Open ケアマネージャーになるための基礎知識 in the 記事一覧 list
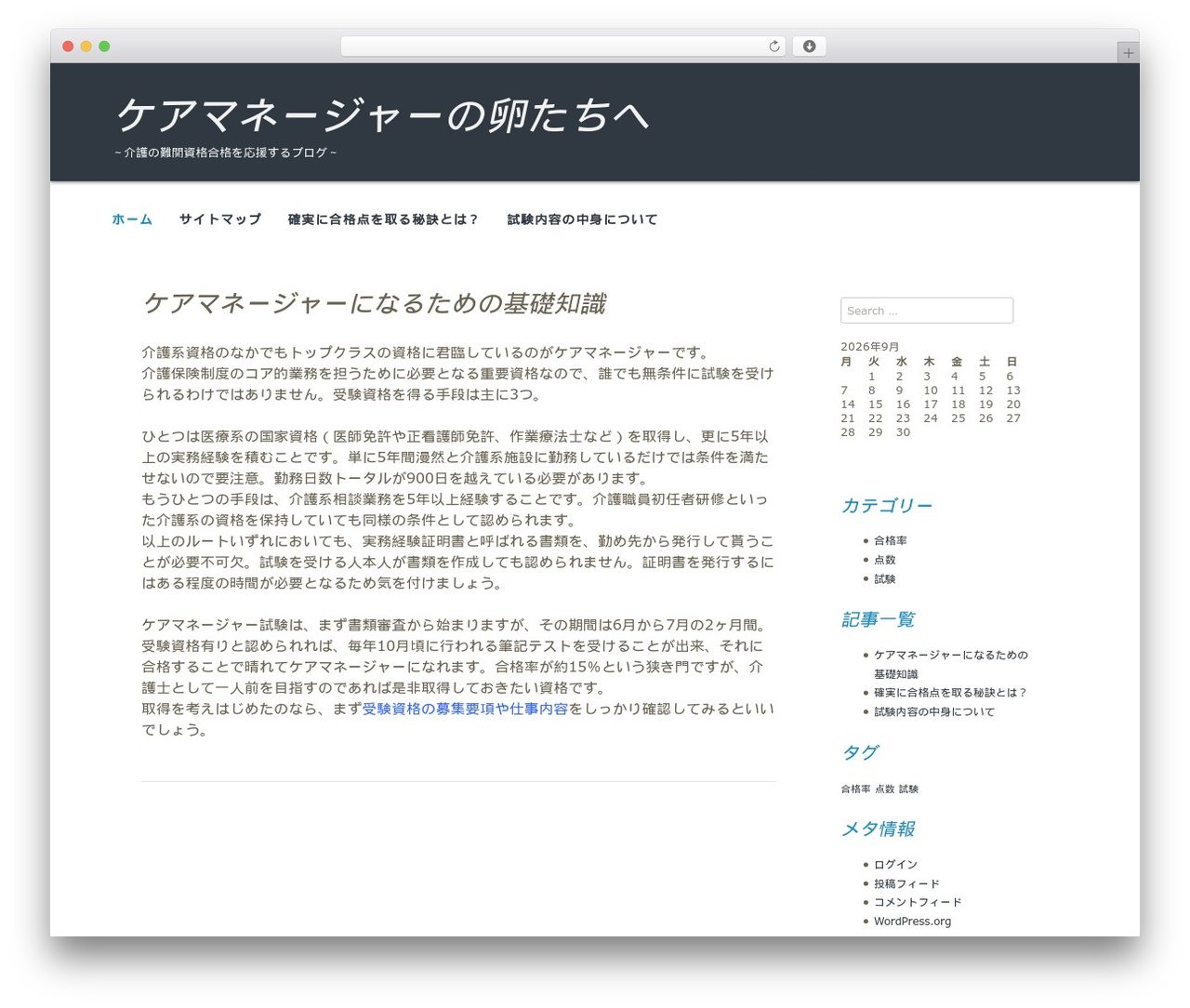This screenshot has width=1190, height=1008. (x=951, y=664)
